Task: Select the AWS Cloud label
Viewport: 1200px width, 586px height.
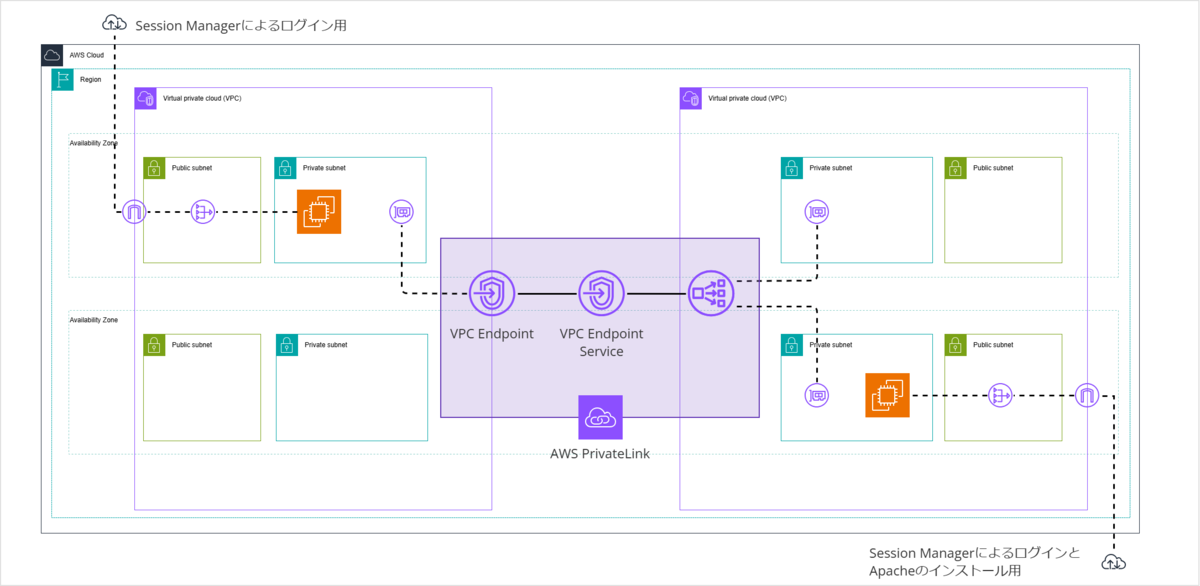Action: (x=87, y=55)
